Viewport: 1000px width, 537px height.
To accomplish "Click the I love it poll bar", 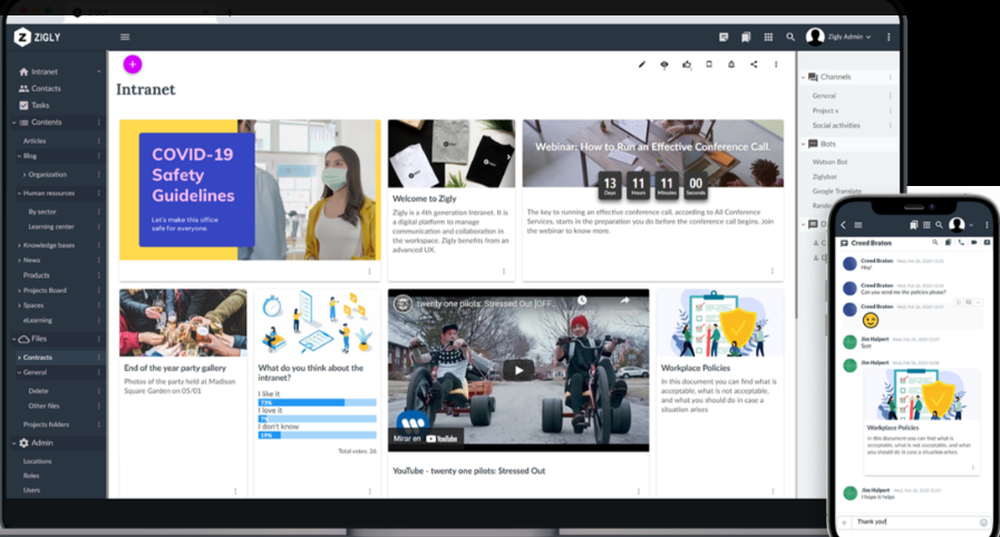I will point(317,419).
